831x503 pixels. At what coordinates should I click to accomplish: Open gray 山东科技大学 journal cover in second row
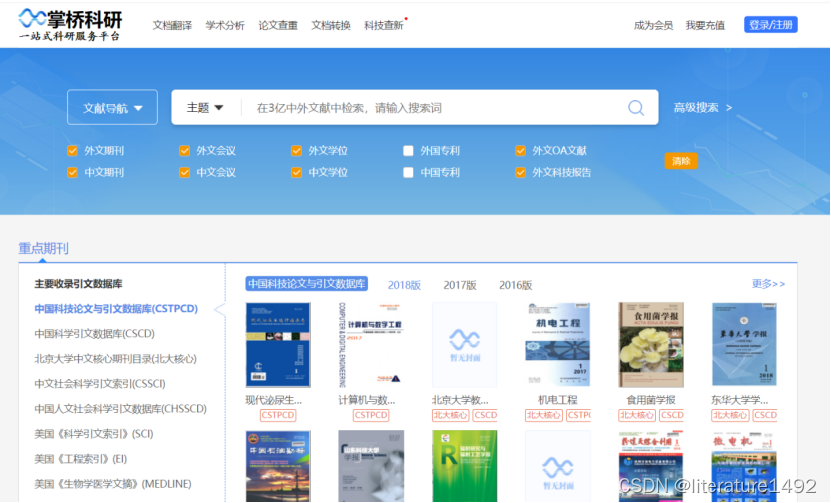371,466
